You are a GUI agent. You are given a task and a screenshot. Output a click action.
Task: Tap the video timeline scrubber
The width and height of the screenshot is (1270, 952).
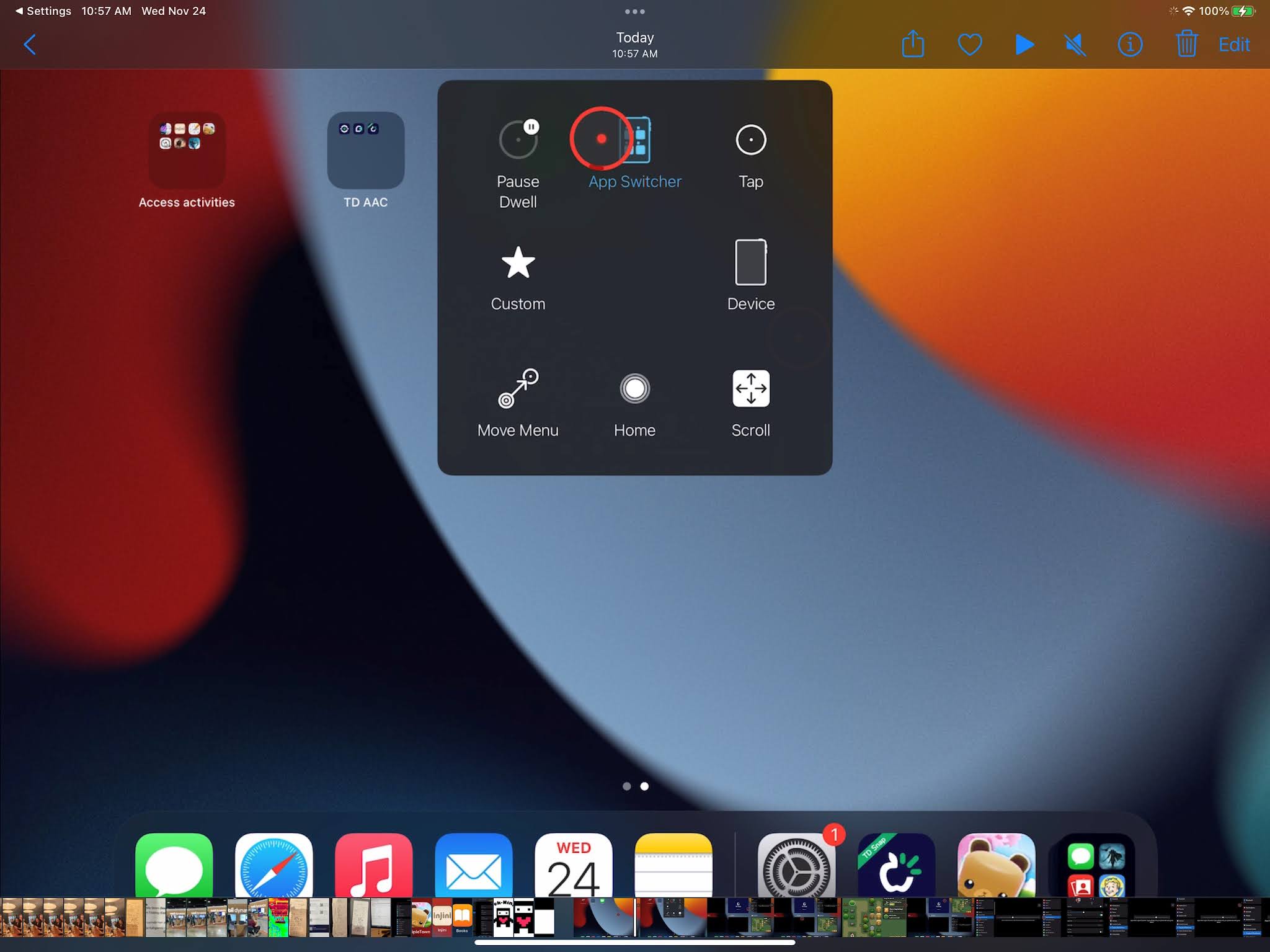coord(635,917)
